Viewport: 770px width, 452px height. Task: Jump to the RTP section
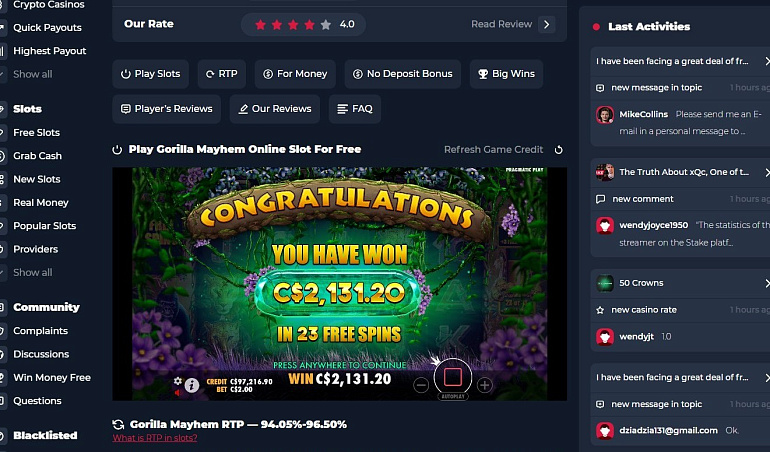pos(221,74)
